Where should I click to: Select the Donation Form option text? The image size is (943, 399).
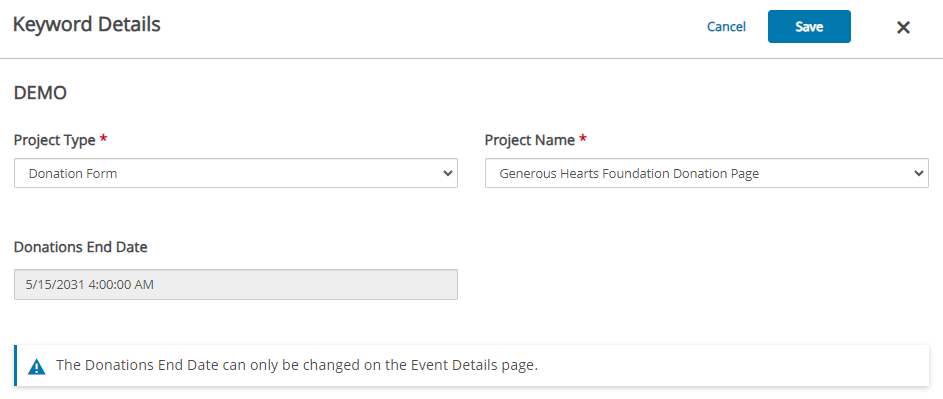pyautogui.click(x=73, y=174)
